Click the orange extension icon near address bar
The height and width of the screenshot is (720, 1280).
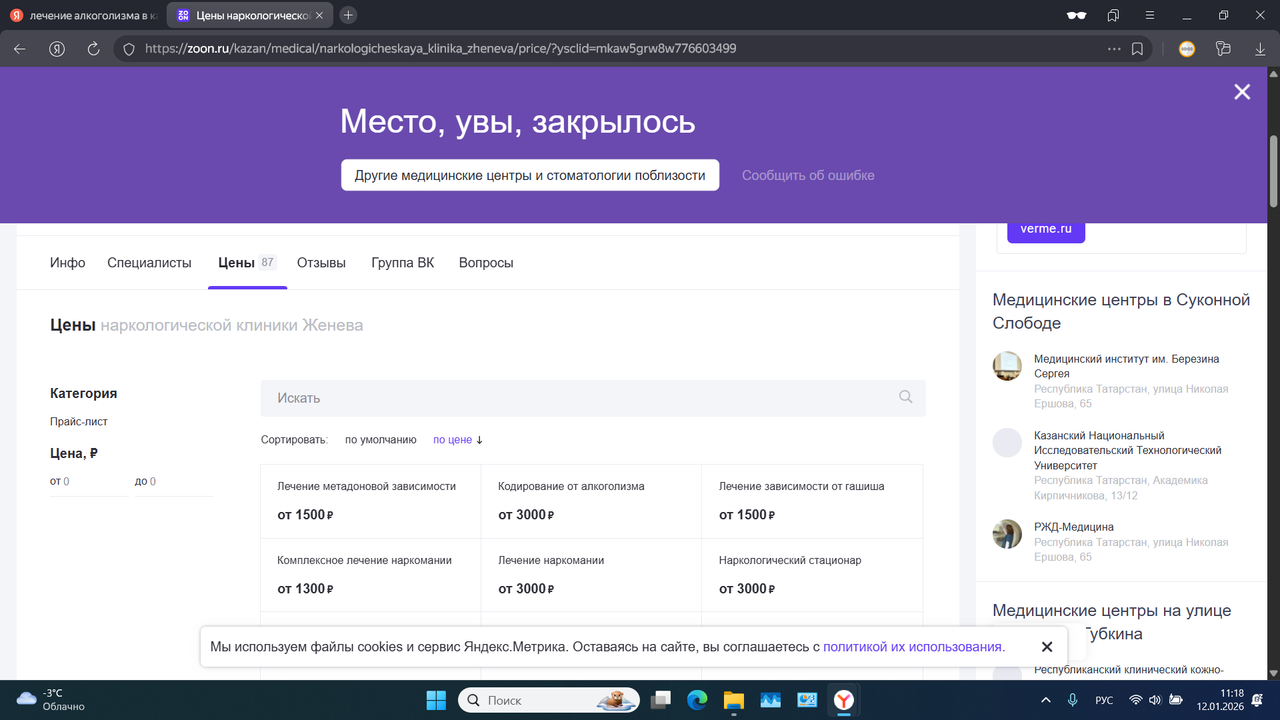click(x=1186, y=48)
